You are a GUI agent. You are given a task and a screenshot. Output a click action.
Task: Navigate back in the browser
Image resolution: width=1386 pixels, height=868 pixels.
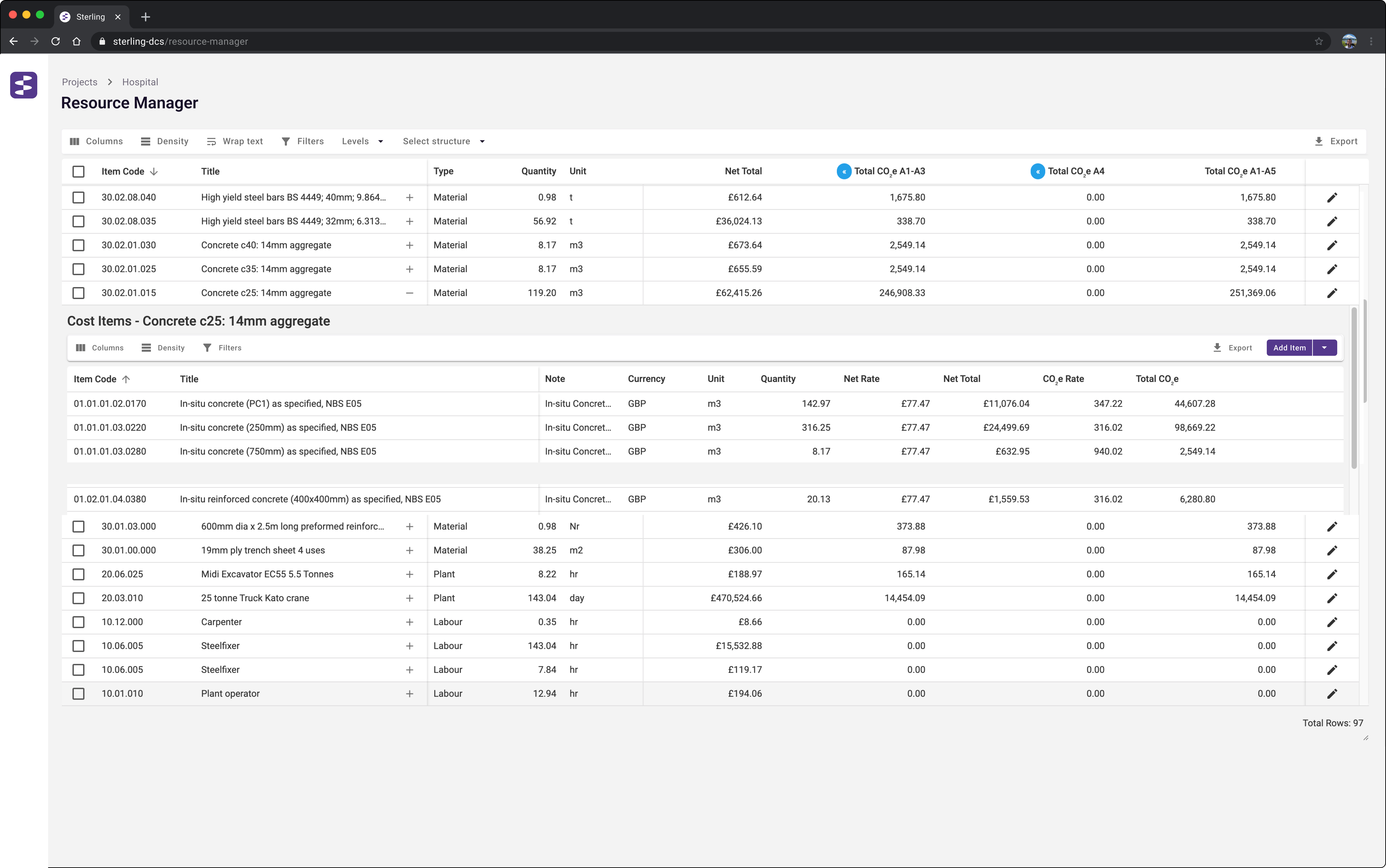14,41
